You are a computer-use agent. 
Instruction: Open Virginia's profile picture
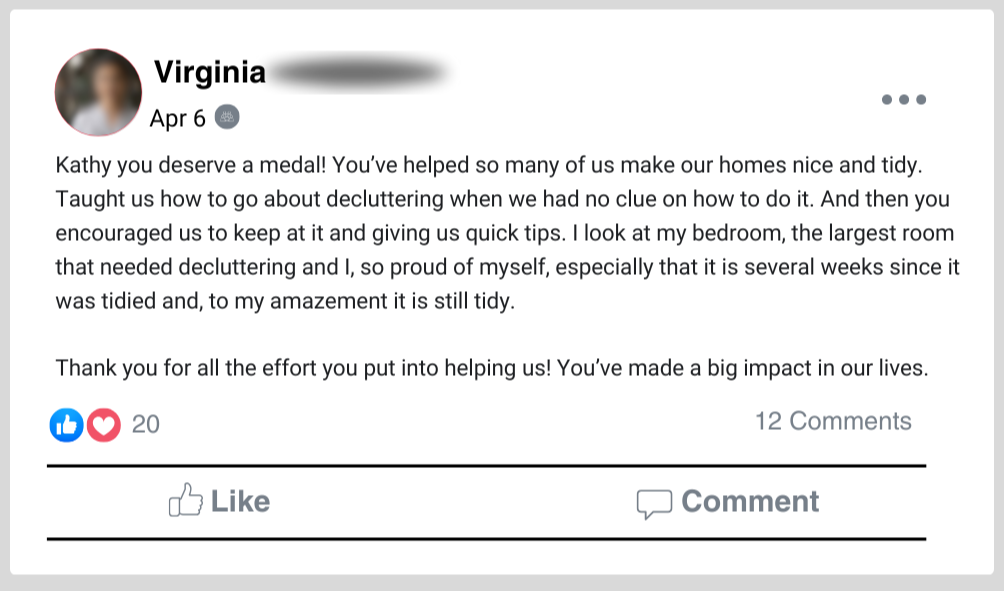coord(98,93)
